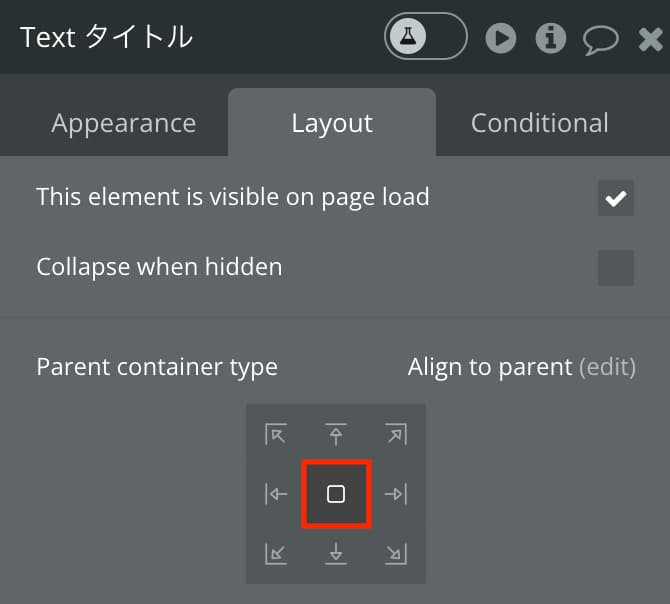The image size is (670, 604).
Task: Click the play button icon in header
Action: point(501,38)
